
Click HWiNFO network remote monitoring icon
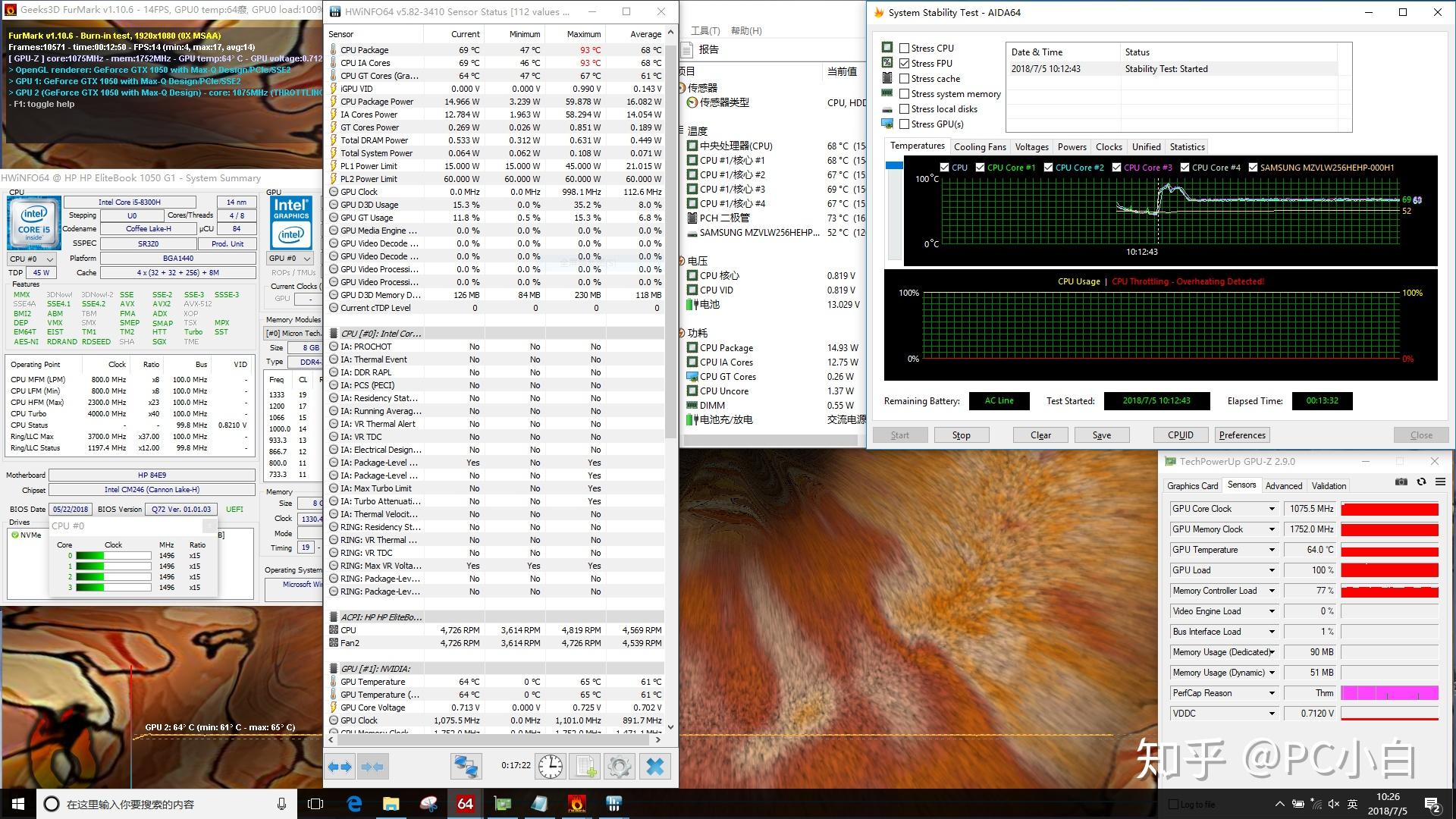[x=466, y=767]
